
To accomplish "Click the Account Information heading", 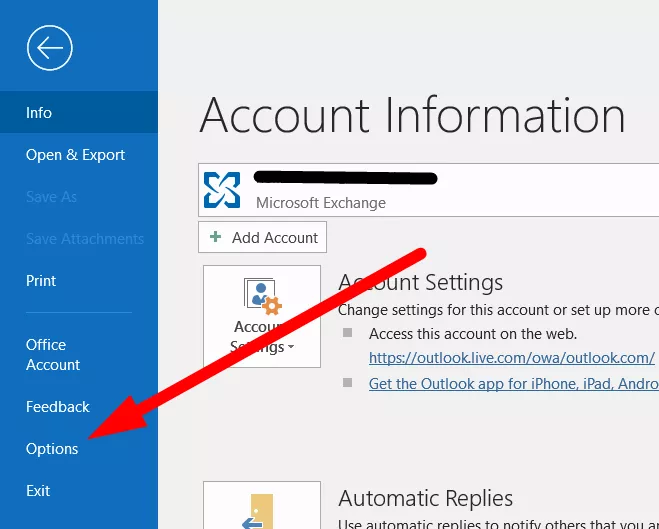I will pyautogui.click(x=412, y=115).
